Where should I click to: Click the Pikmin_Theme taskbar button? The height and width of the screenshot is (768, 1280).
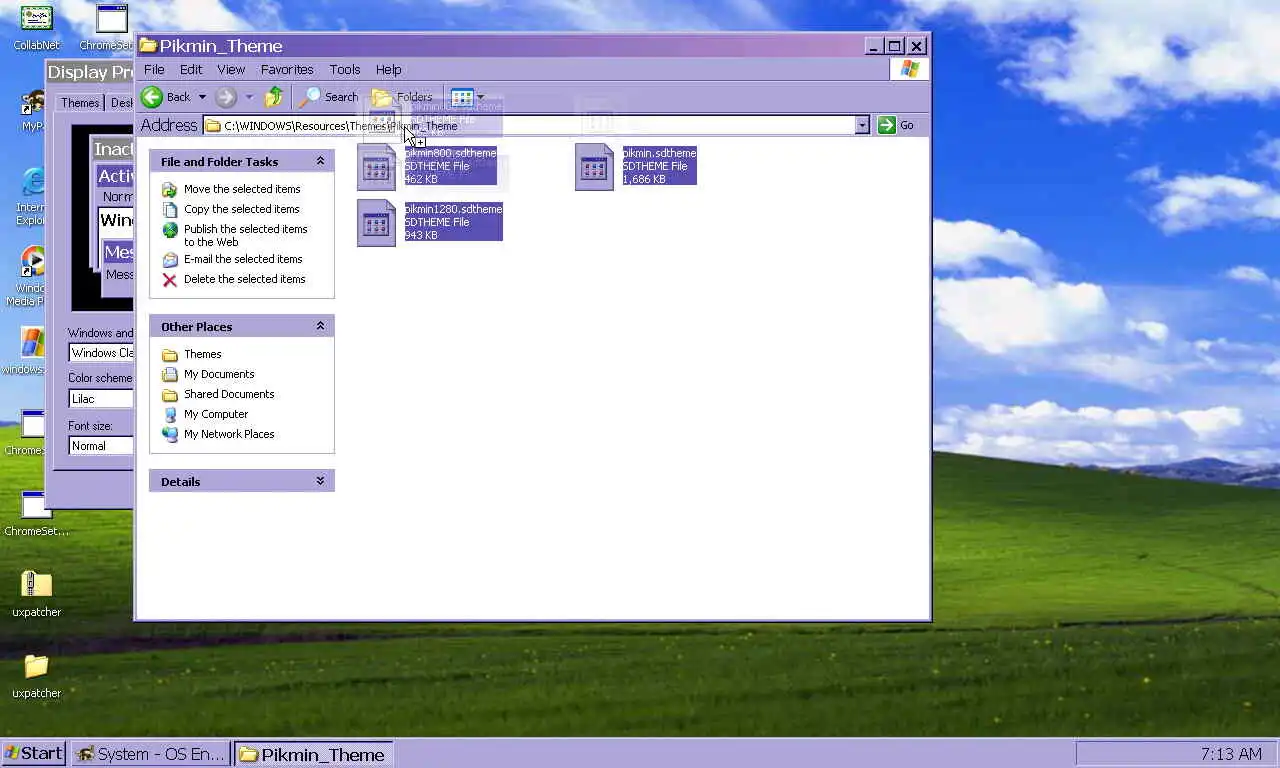tap(313, 754)
